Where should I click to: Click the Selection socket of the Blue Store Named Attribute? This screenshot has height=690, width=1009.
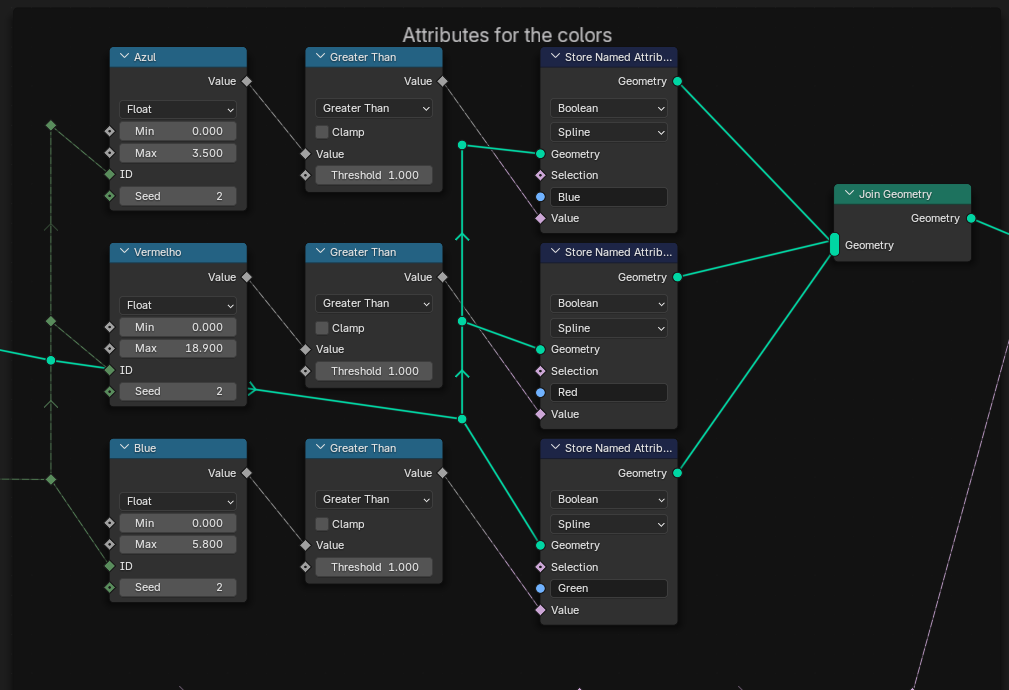tap(541, 175)
